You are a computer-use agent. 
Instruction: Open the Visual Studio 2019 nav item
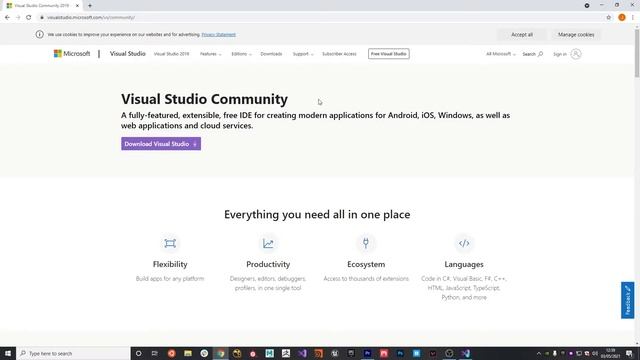[x=171, y=54]
